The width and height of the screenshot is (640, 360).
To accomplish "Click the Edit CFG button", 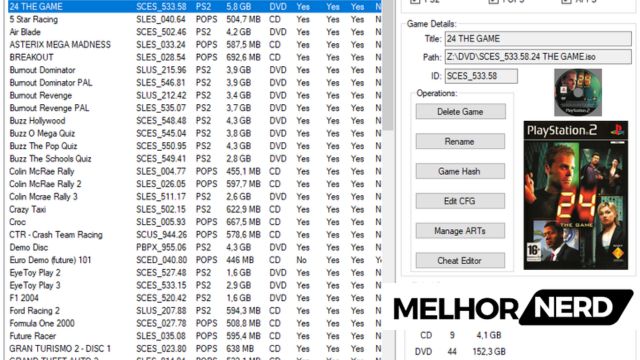I will tap(460, 201).
